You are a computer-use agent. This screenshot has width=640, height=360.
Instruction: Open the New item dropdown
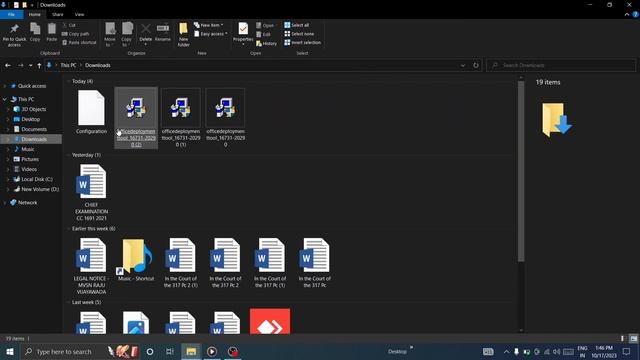tap(208, 25)
